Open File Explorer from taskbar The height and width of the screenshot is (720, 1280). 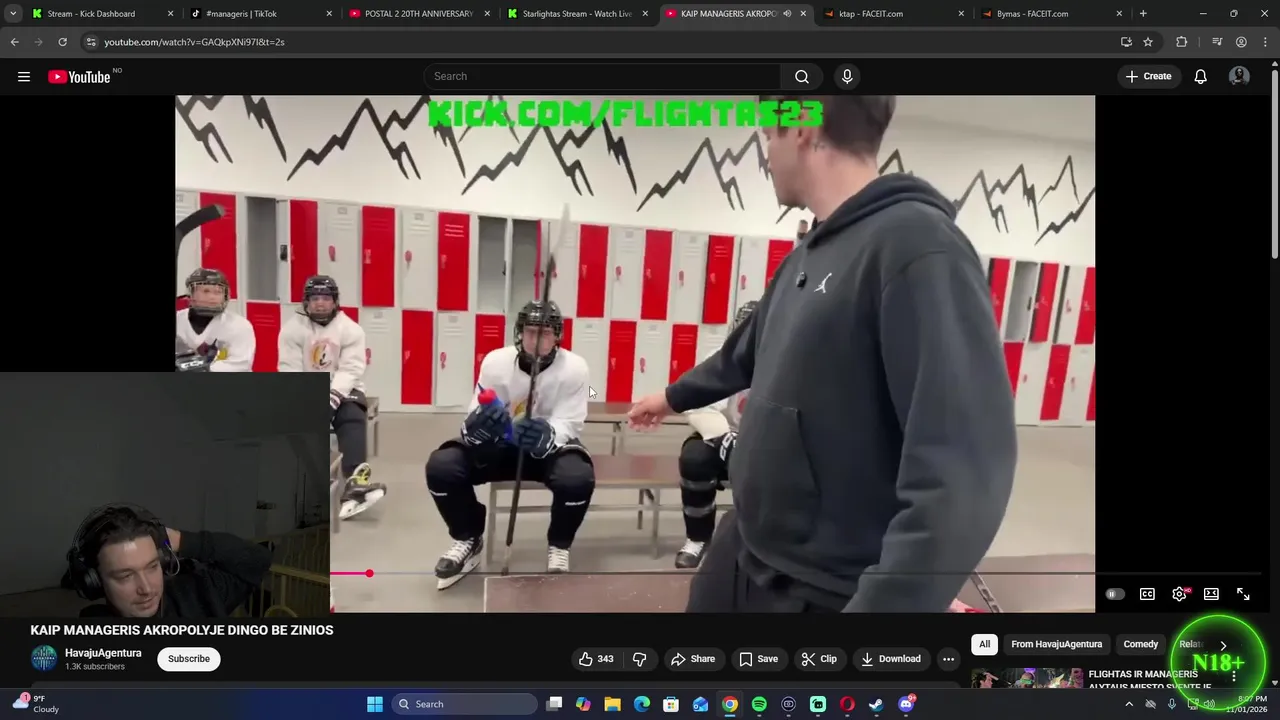pos(612,704)
